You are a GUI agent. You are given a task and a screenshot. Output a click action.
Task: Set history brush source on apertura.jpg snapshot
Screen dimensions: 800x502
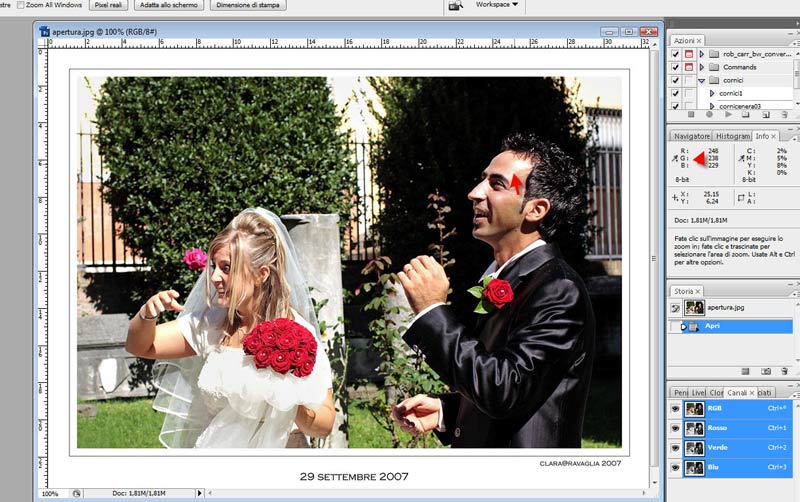pyautogui.click(x=676, y=308)
